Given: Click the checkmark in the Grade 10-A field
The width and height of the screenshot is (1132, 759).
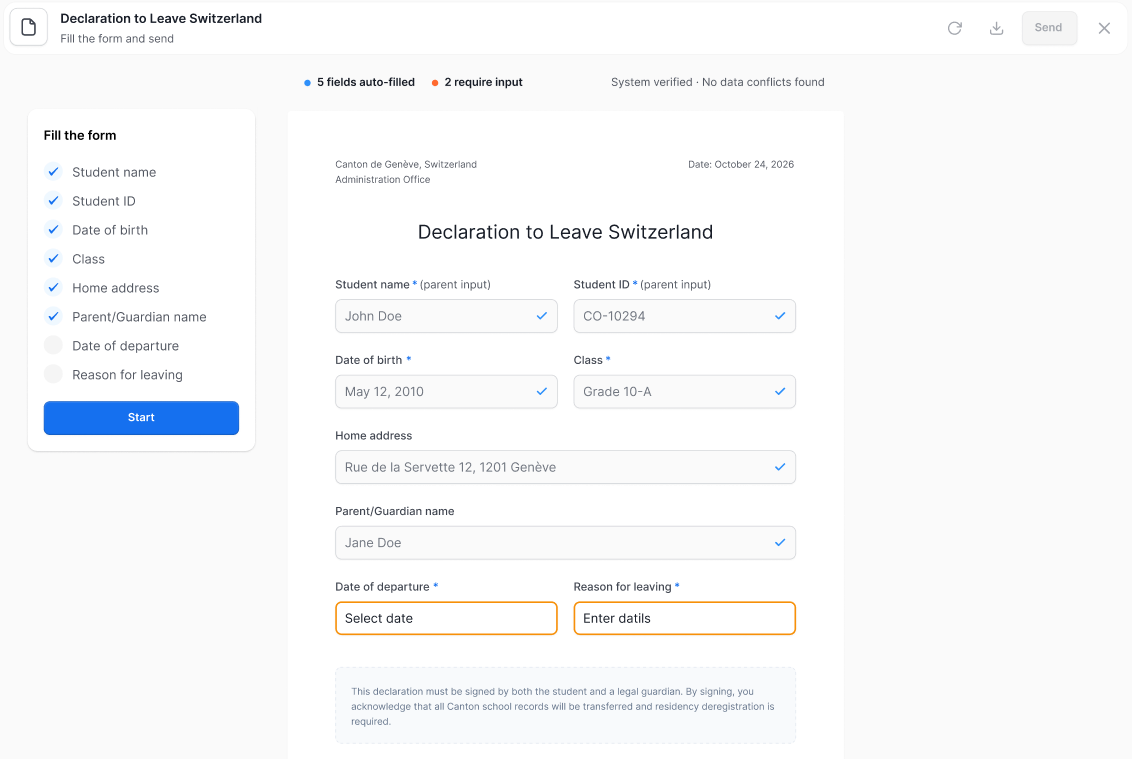Looking at the screenshot, I should pyautogui.click(x=780, y=391).
